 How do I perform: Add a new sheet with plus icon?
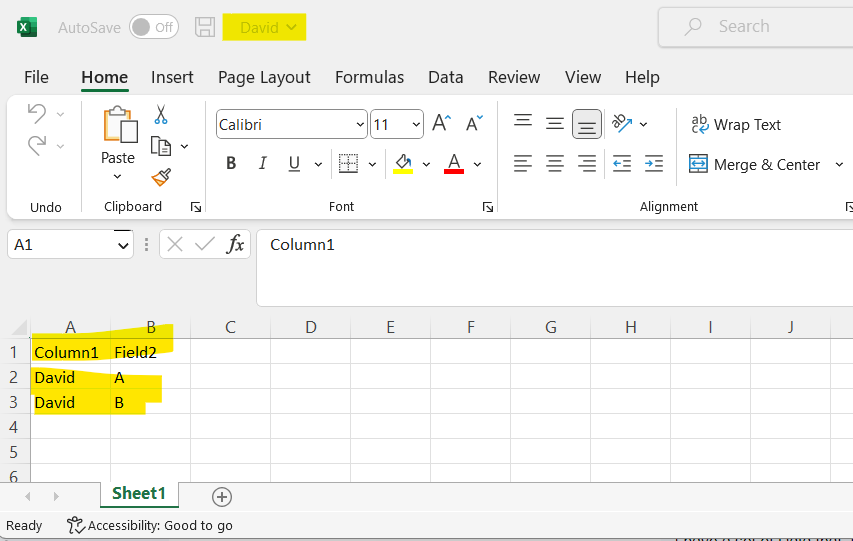point(222,497)
